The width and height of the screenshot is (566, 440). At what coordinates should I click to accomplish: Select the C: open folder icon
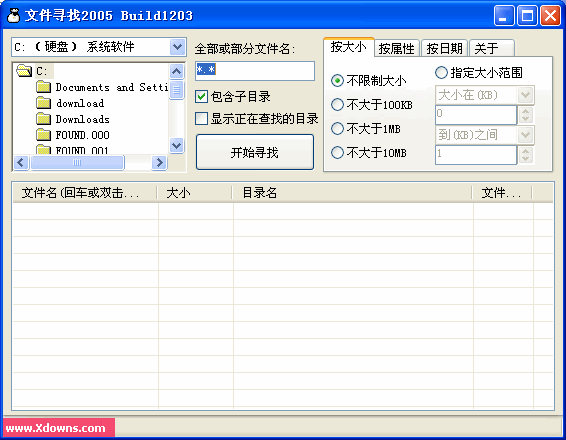pos(24,70)
